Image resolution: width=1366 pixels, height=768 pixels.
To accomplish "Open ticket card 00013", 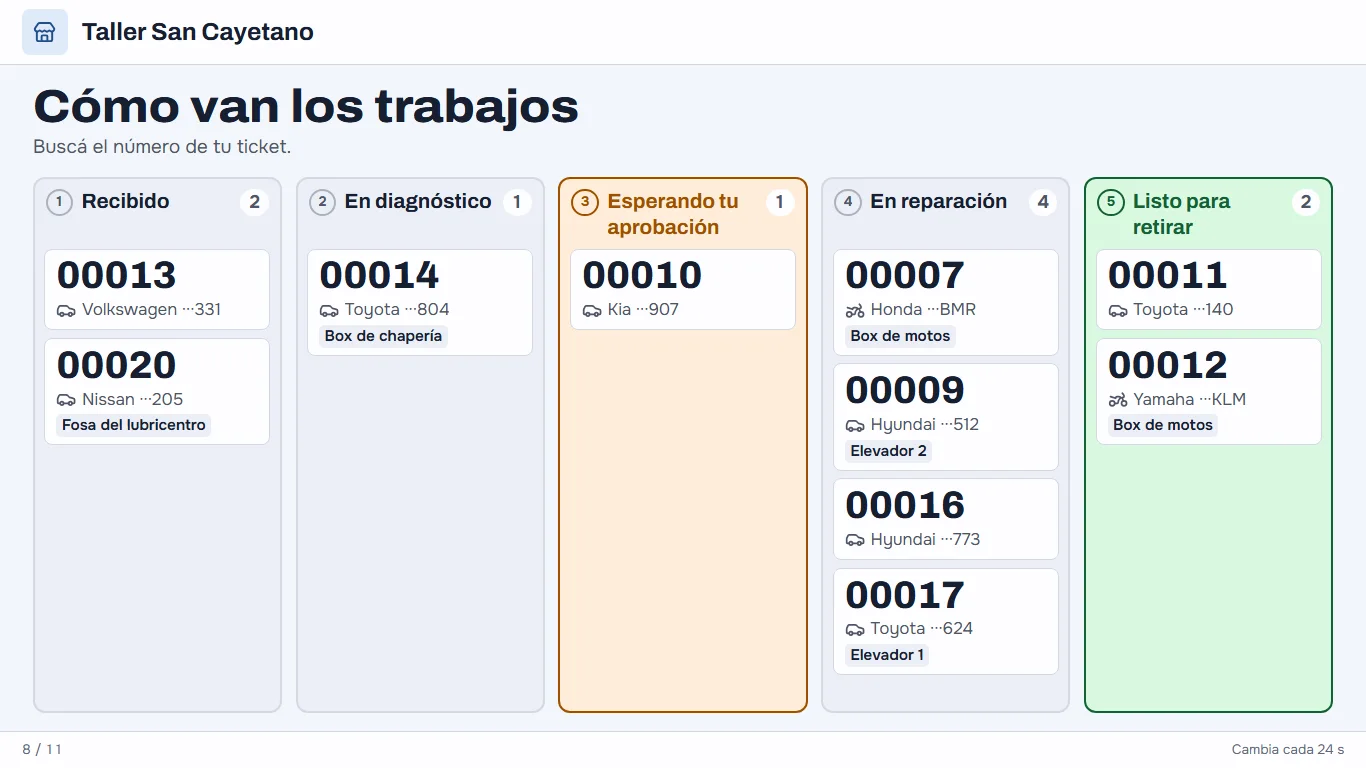I will 157,289.
